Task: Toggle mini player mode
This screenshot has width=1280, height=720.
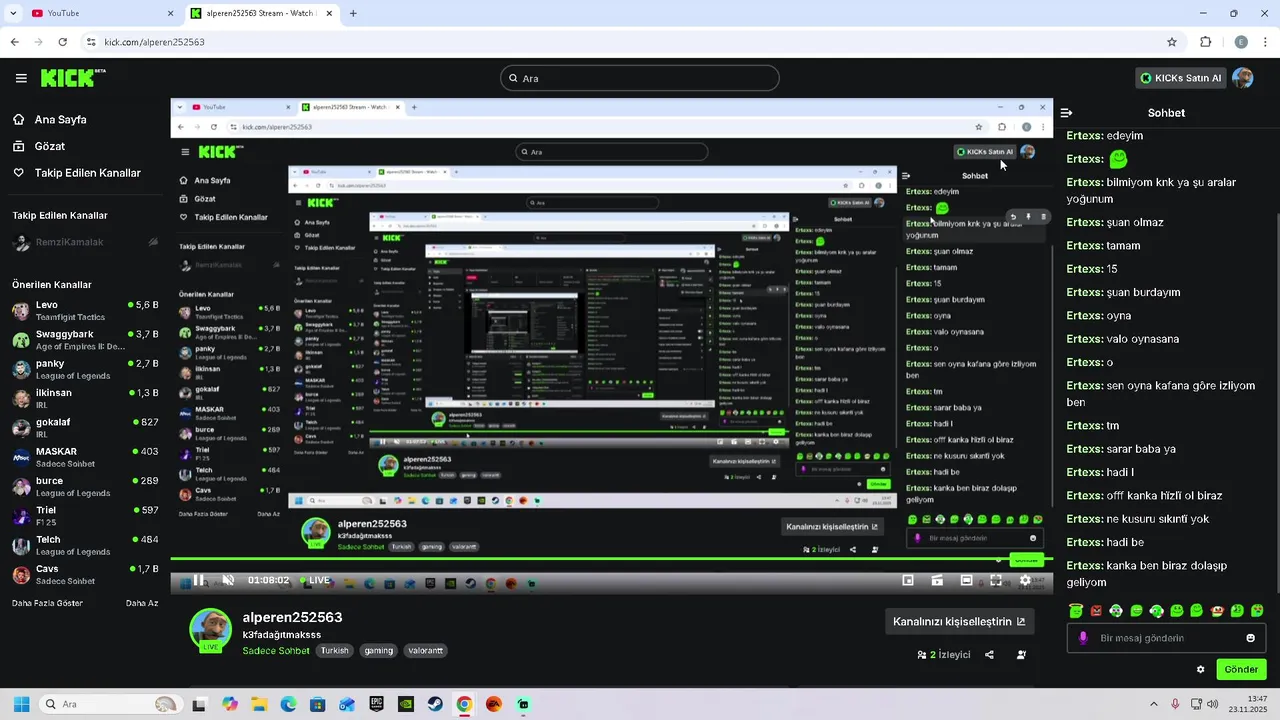Action: [908, 580]
